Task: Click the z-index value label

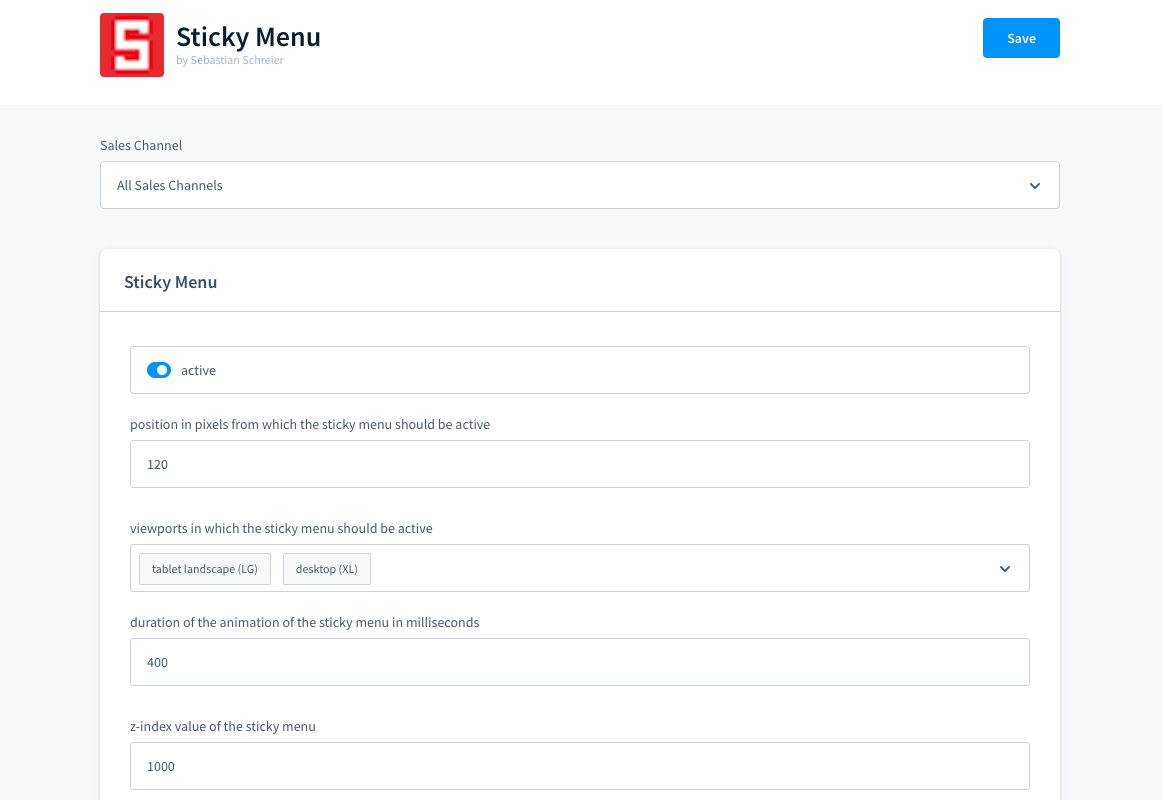Action: pos(223,726)
